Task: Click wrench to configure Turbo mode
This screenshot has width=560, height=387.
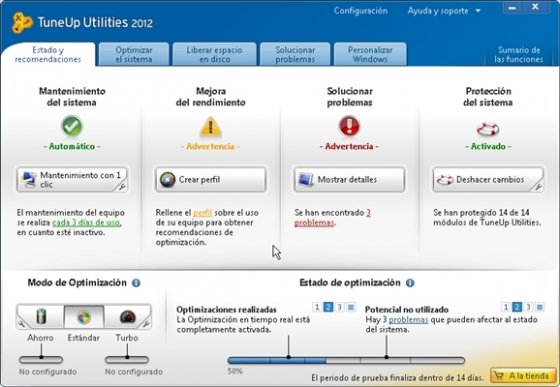Action: (x=146, y=323)
